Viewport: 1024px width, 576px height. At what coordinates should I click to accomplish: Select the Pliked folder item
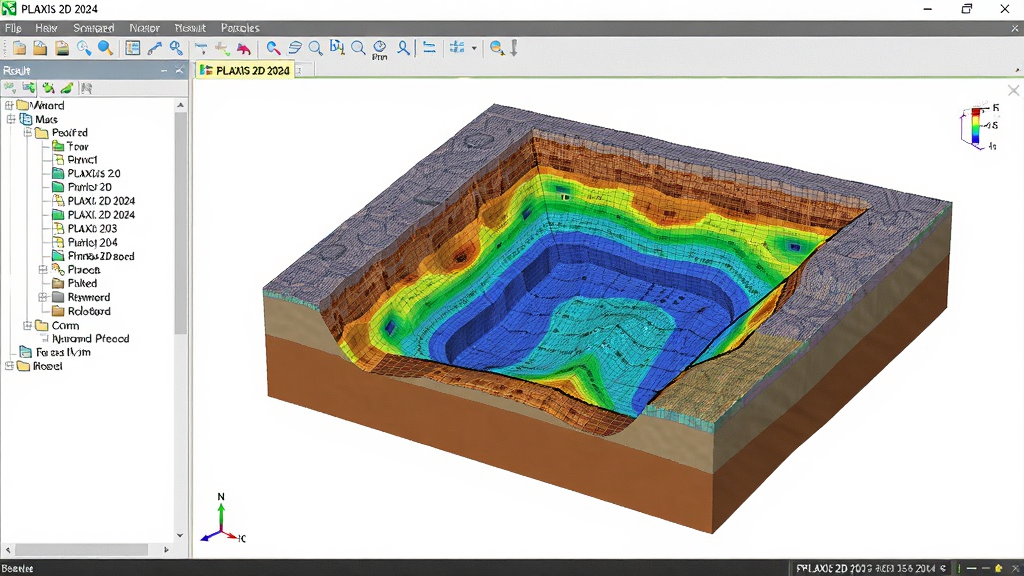[82, 283]
